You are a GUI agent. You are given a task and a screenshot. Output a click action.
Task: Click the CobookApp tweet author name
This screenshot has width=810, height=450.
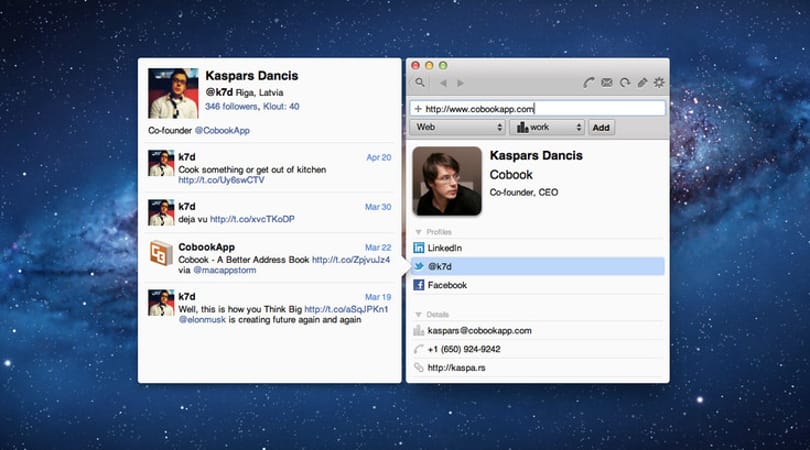click(x=206, y=247)
